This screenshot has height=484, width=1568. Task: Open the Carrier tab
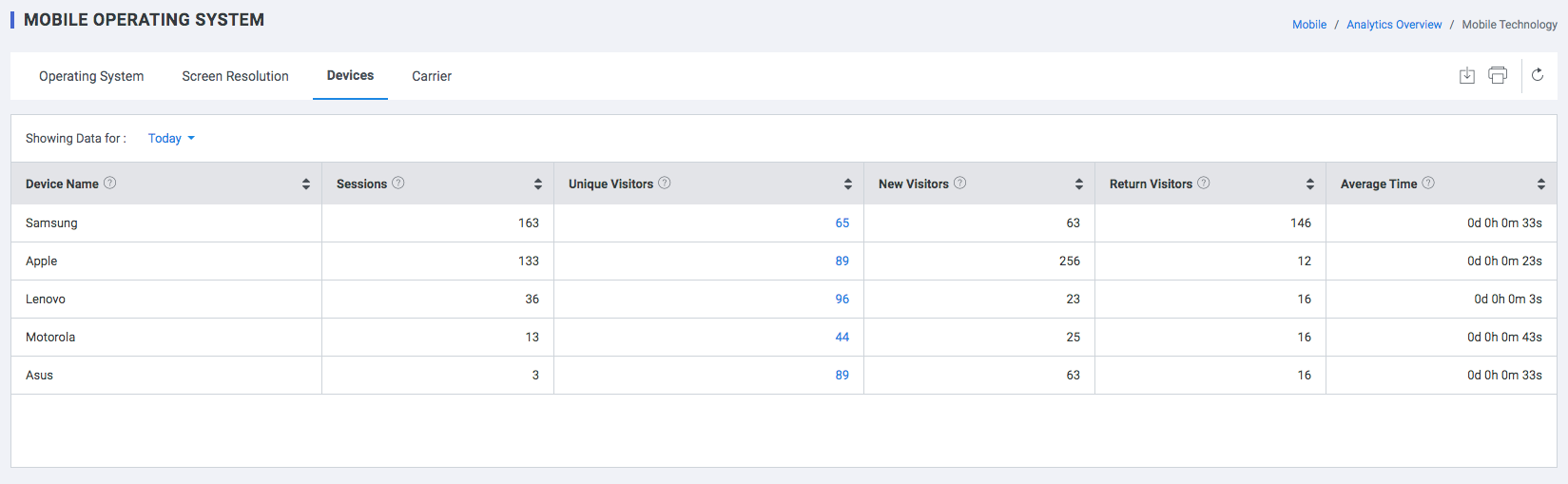432,76
